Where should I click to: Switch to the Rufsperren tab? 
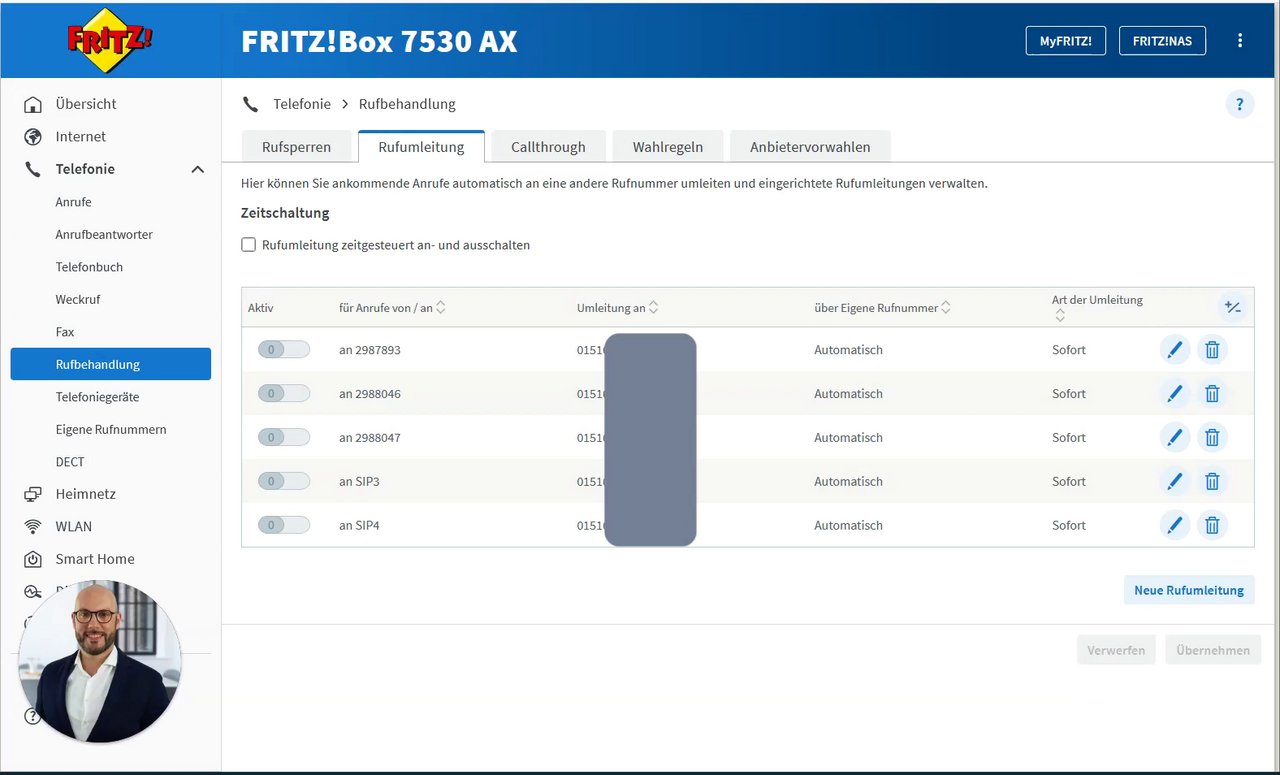coord(296,147)
